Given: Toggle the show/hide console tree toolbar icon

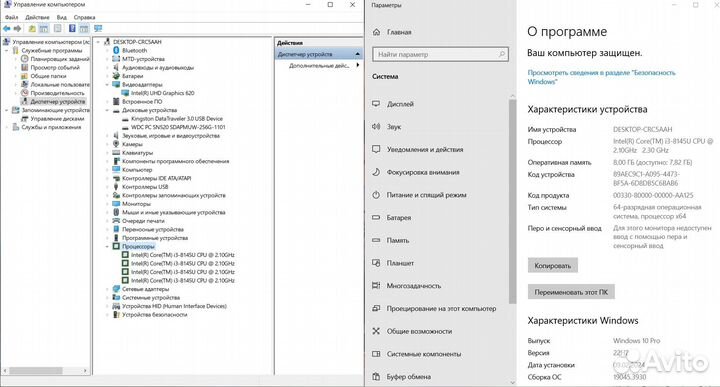Looking at the screenshot, I should [x=43, y=28].
